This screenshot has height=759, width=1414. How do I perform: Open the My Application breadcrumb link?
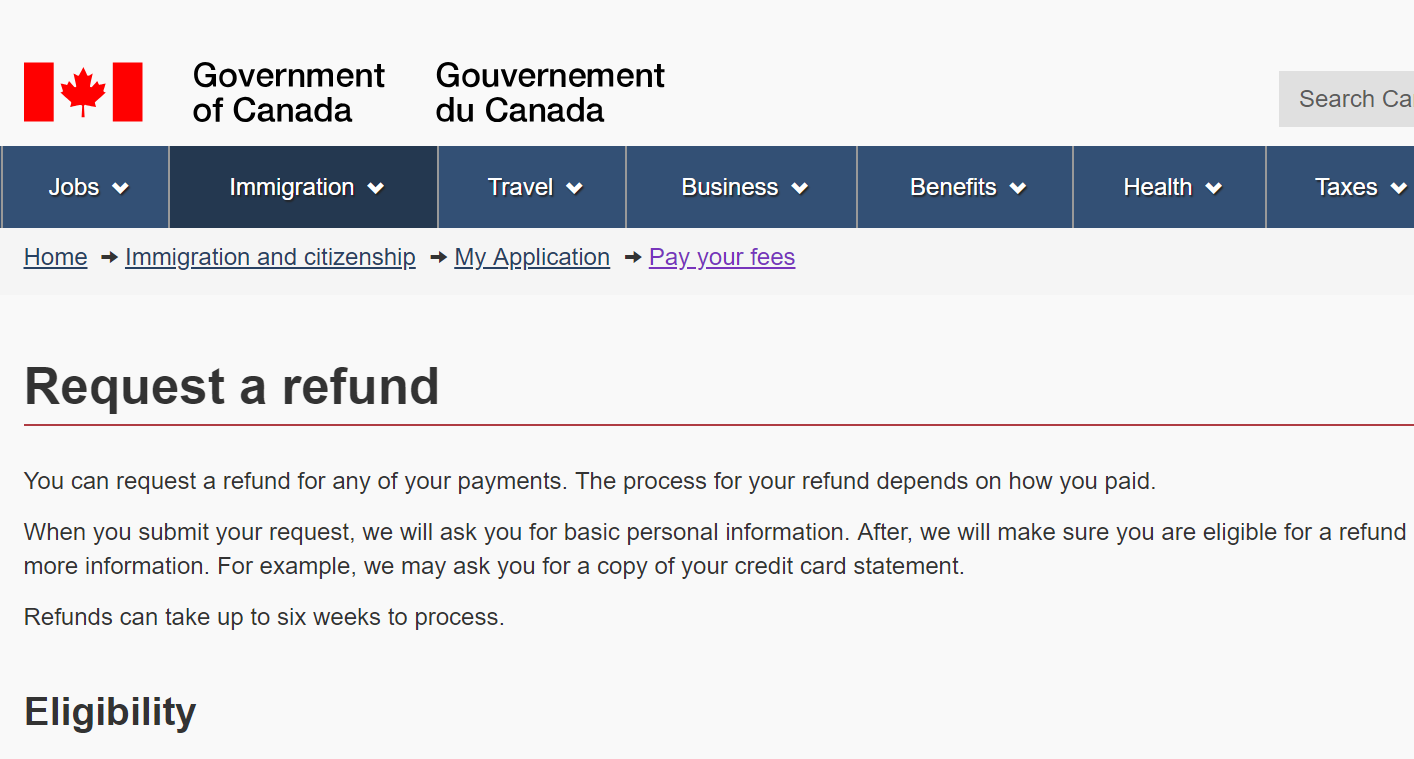coord(532,257)
